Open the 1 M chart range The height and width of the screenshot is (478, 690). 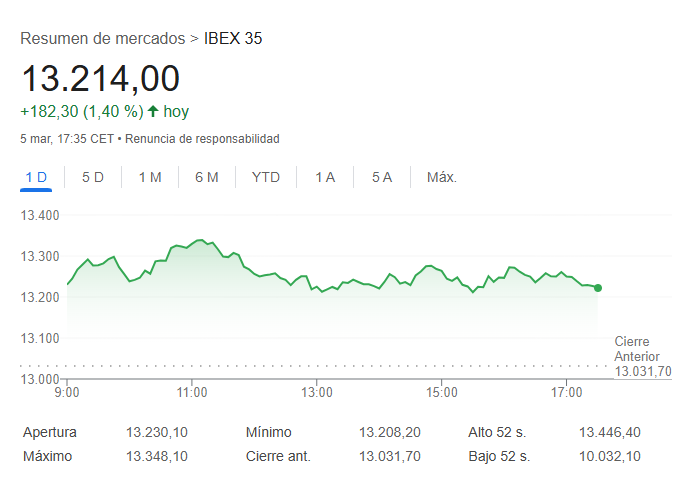click(x=150, y=177)
